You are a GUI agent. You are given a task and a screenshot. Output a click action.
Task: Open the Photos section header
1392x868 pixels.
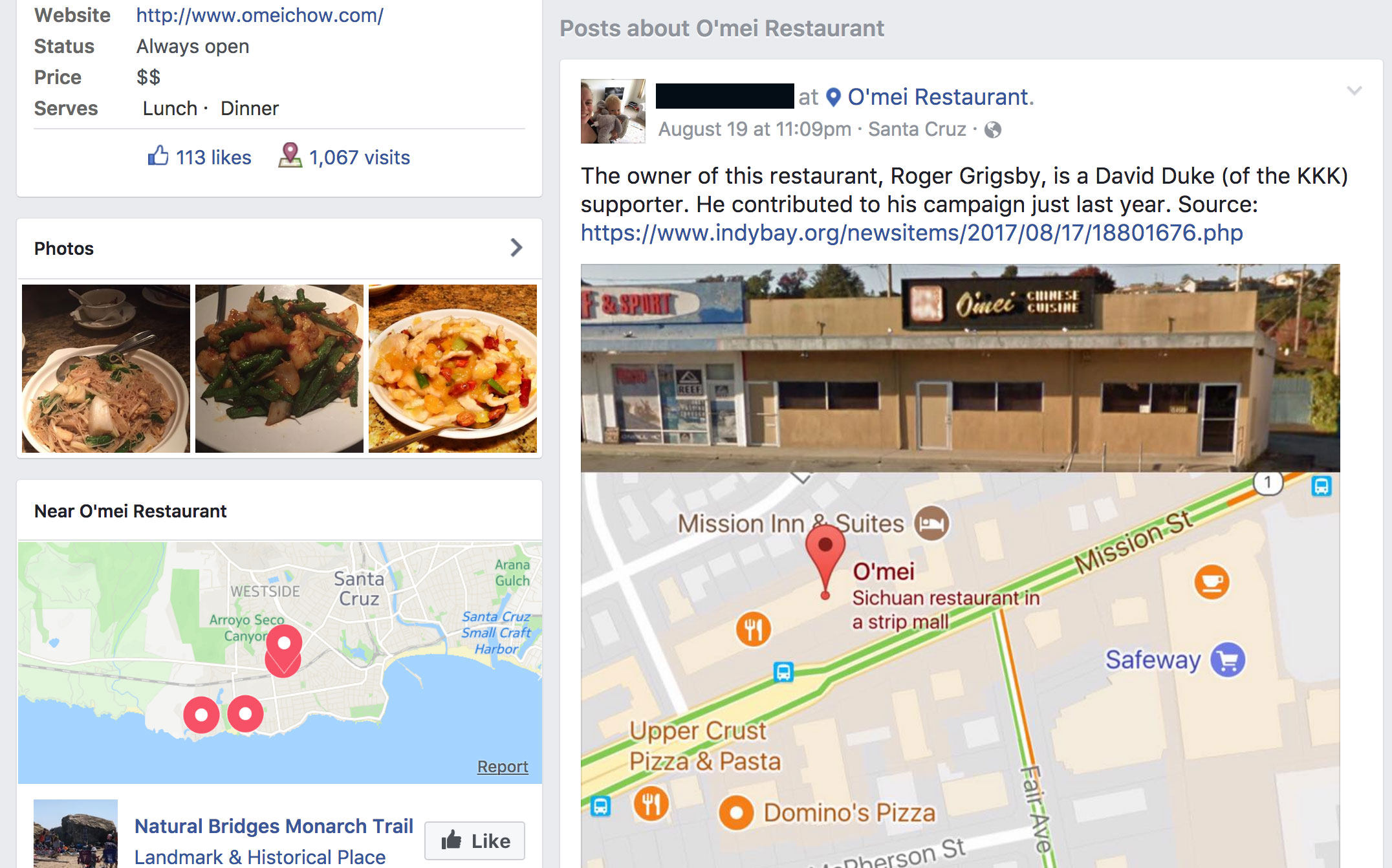[x=64, y=248]
